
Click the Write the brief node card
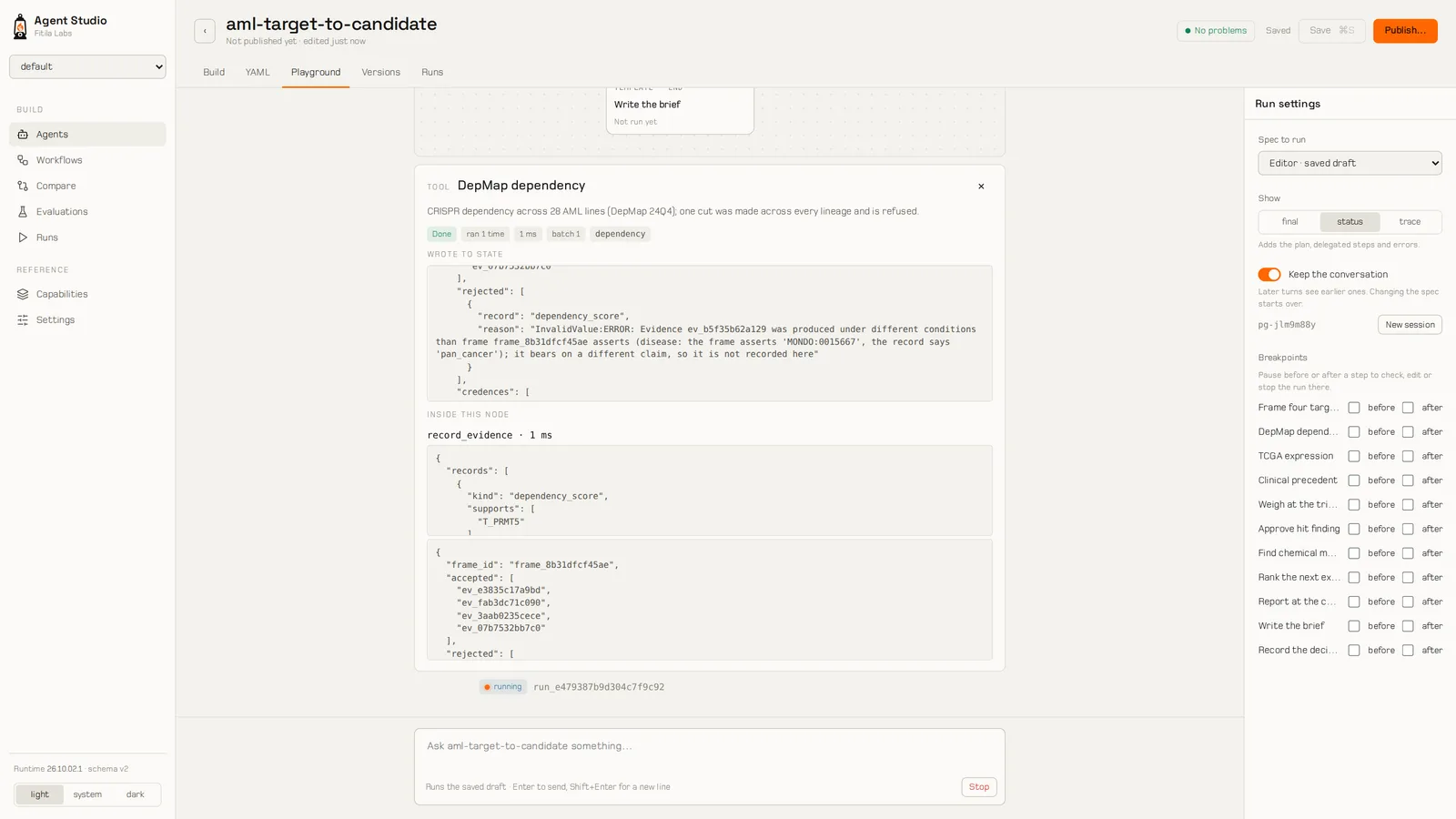(680, 111)
